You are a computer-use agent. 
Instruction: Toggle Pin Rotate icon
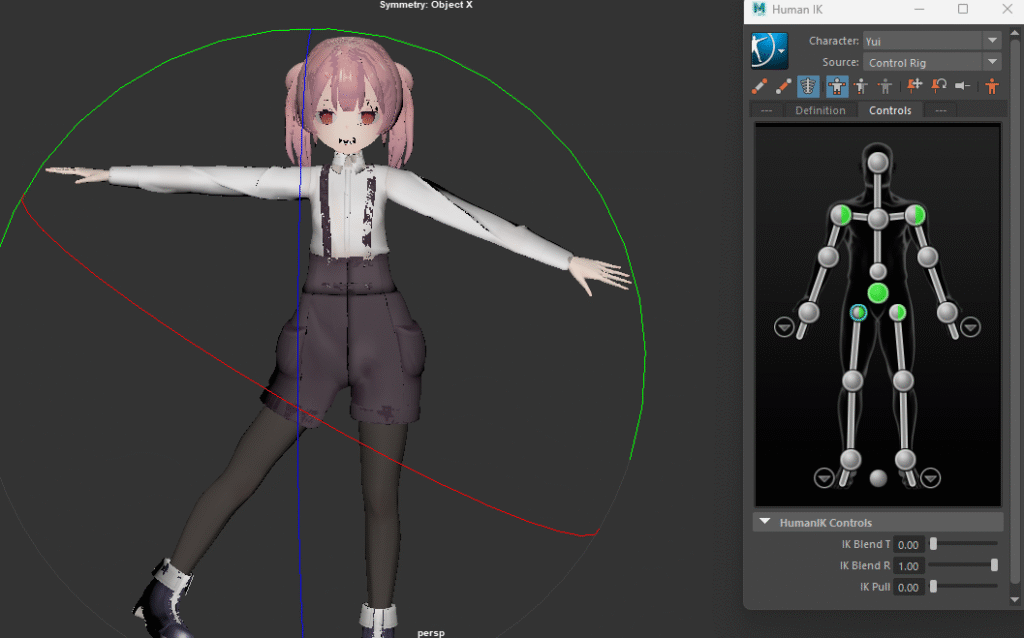click(939, 86)
